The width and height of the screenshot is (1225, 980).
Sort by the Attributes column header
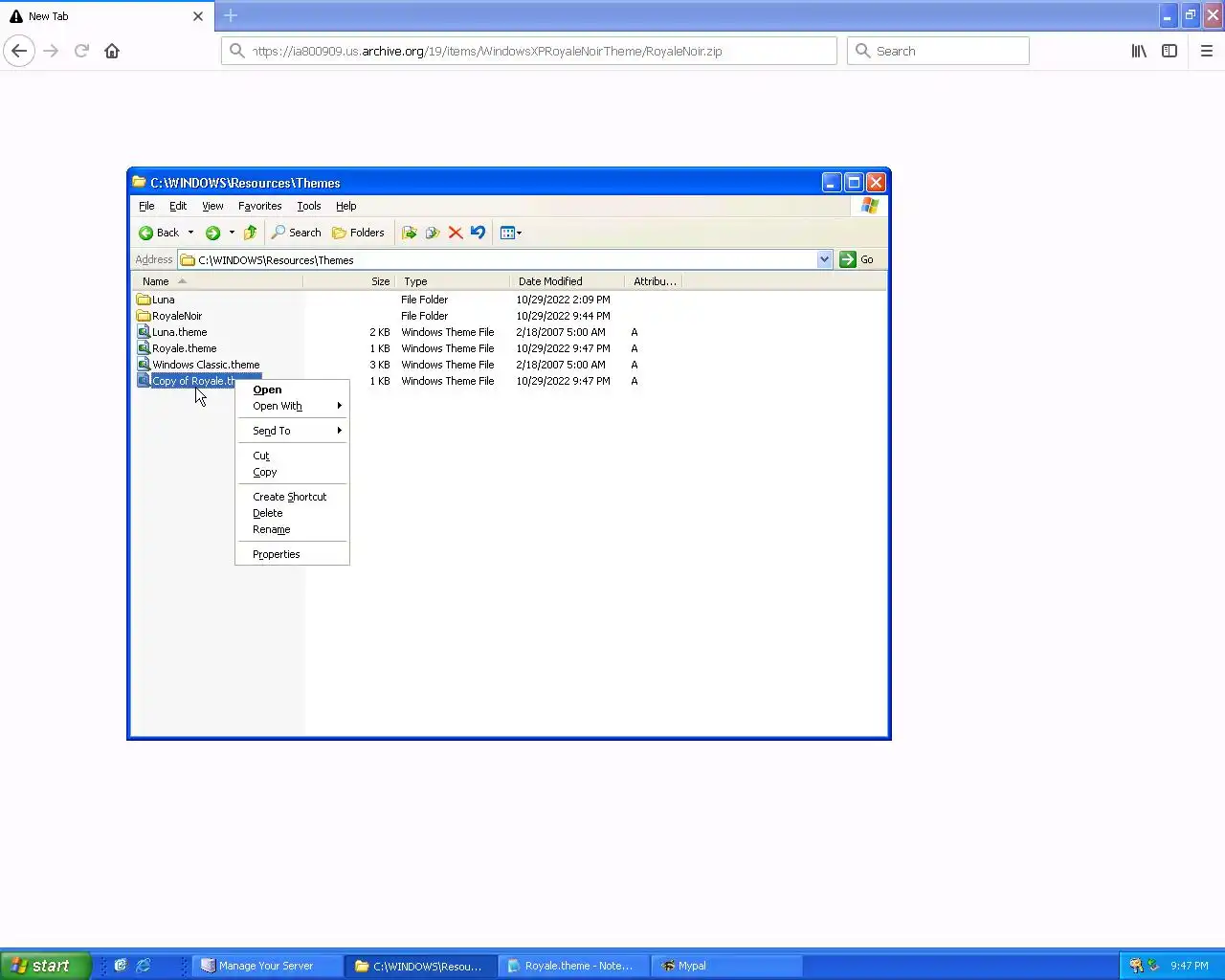[x=654, y=281]
